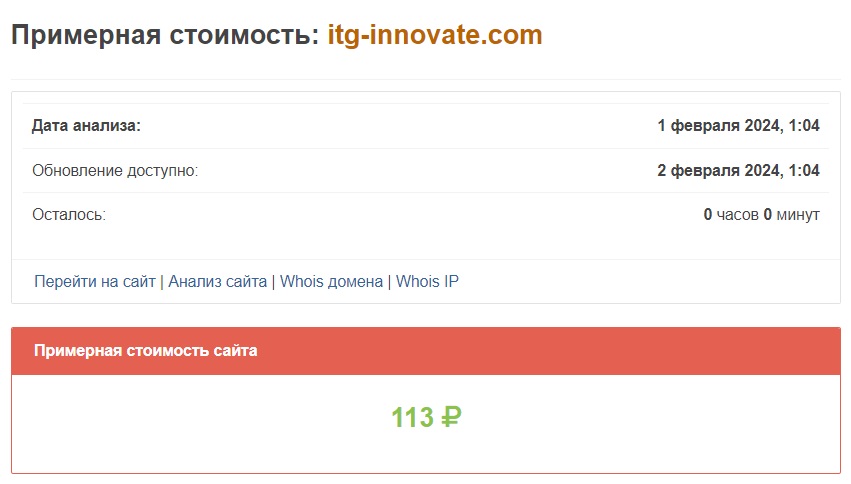The width and height of the screenshot is (851, 484).
Task: Select the "Дата анализа:" label
Action: tap(86, 126)
